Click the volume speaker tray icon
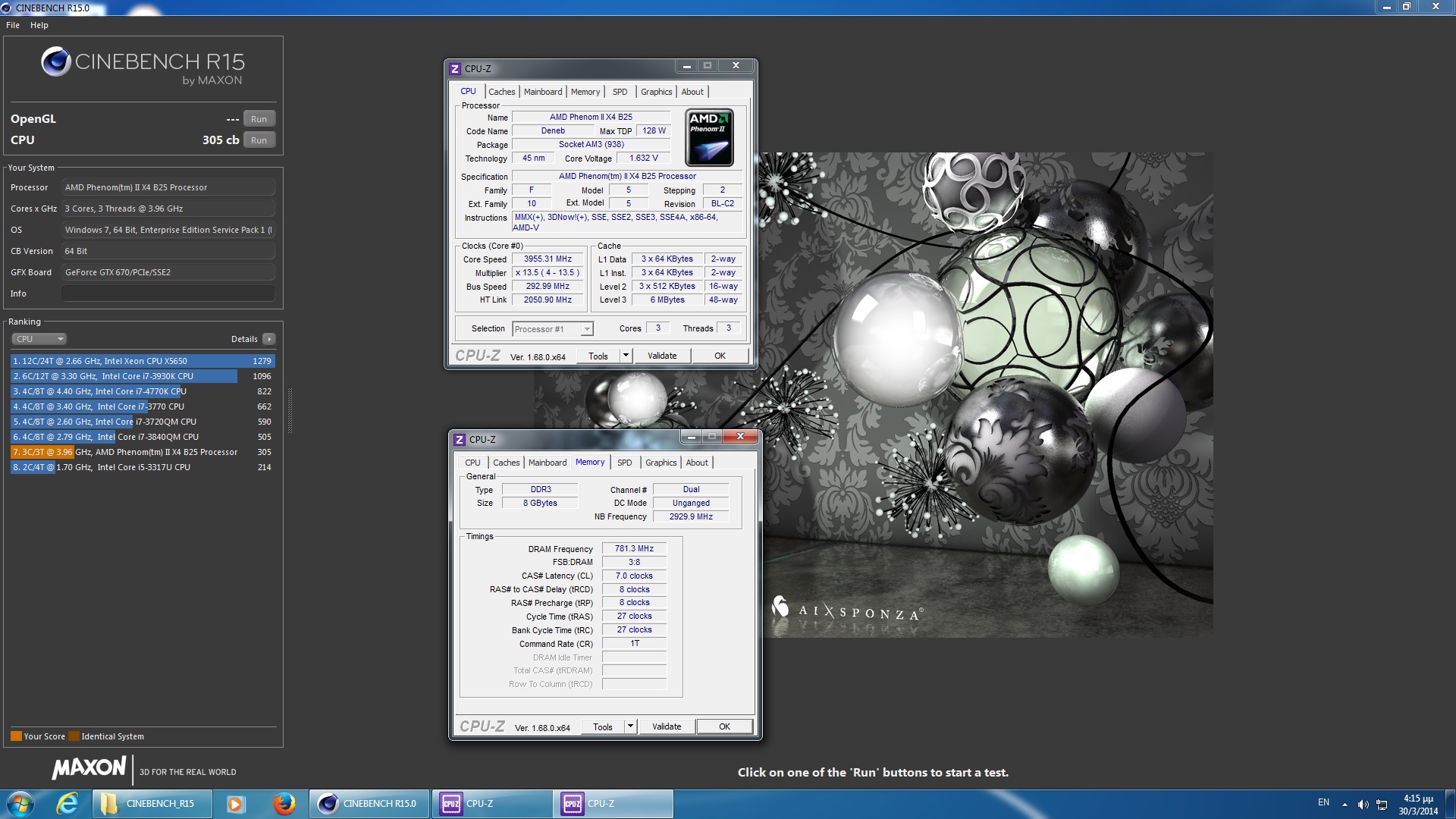This screenshot has width=1456, height=819. coord(1363,805)
